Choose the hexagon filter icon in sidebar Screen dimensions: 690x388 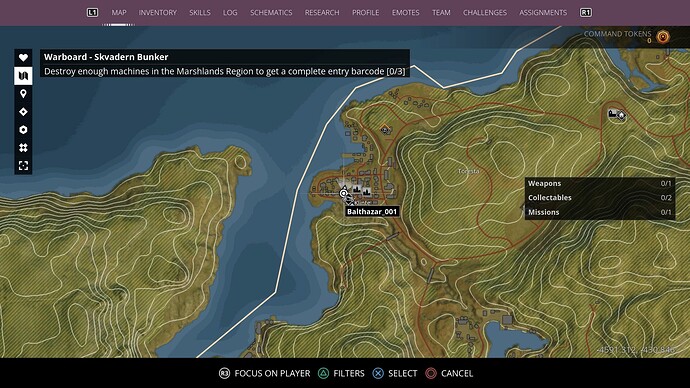pos(23,130)
